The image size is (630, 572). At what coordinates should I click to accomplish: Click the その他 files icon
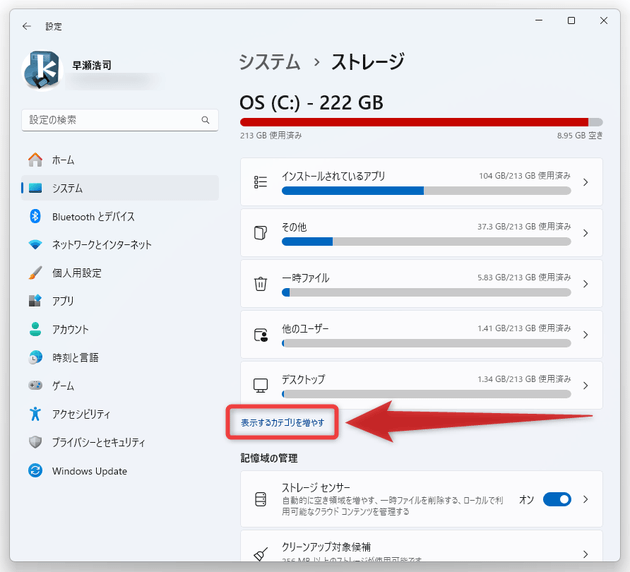[x=260, y=233]
